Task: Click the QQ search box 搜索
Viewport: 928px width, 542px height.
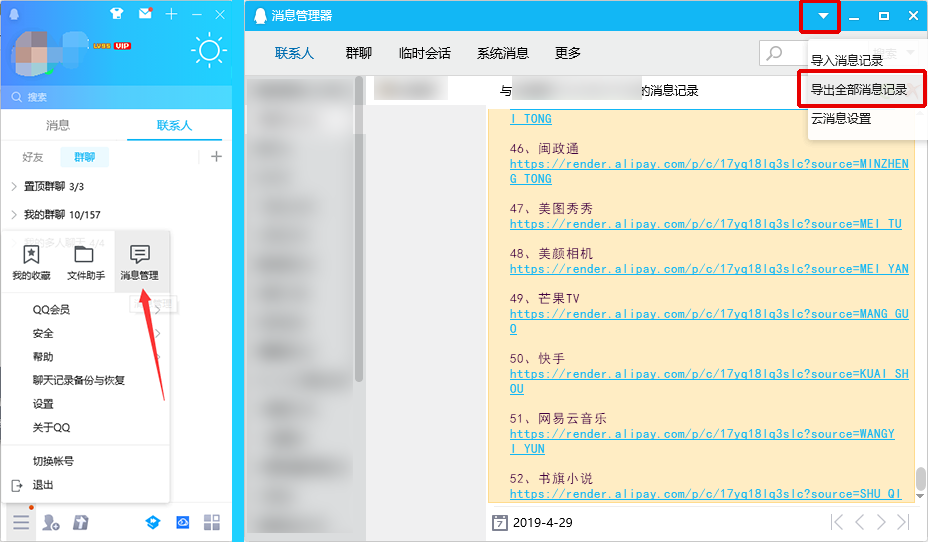Action: click(117, 97)
